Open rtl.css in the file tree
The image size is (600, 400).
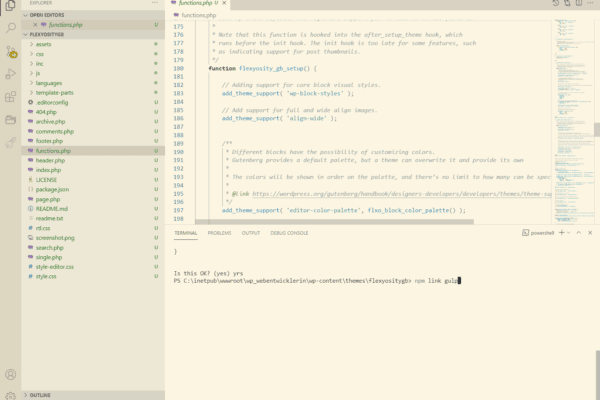93,228
